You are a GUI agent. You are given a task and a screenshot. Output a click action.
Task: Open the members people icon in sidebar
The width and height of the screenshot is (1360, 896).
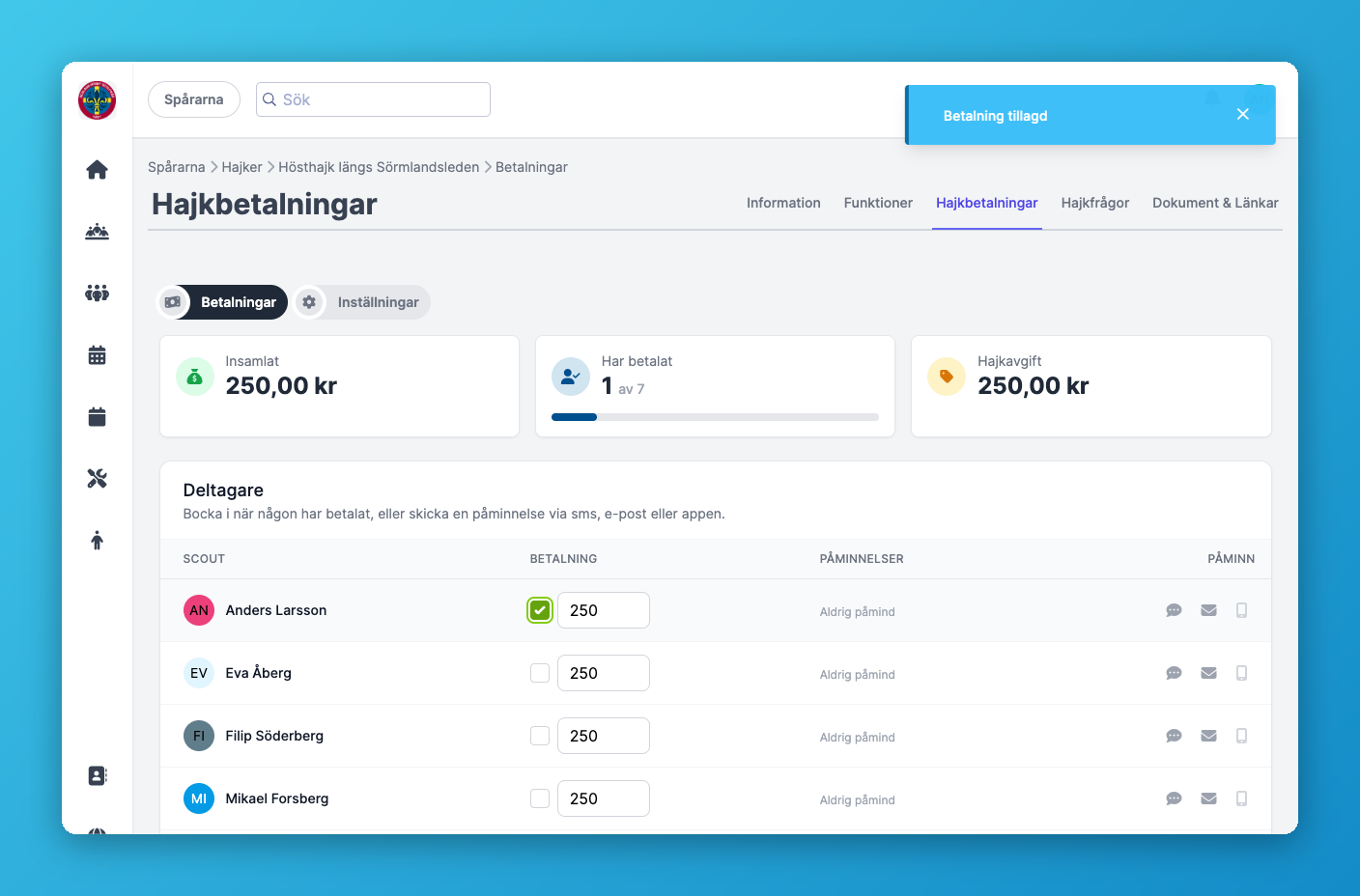pos(97,293)
